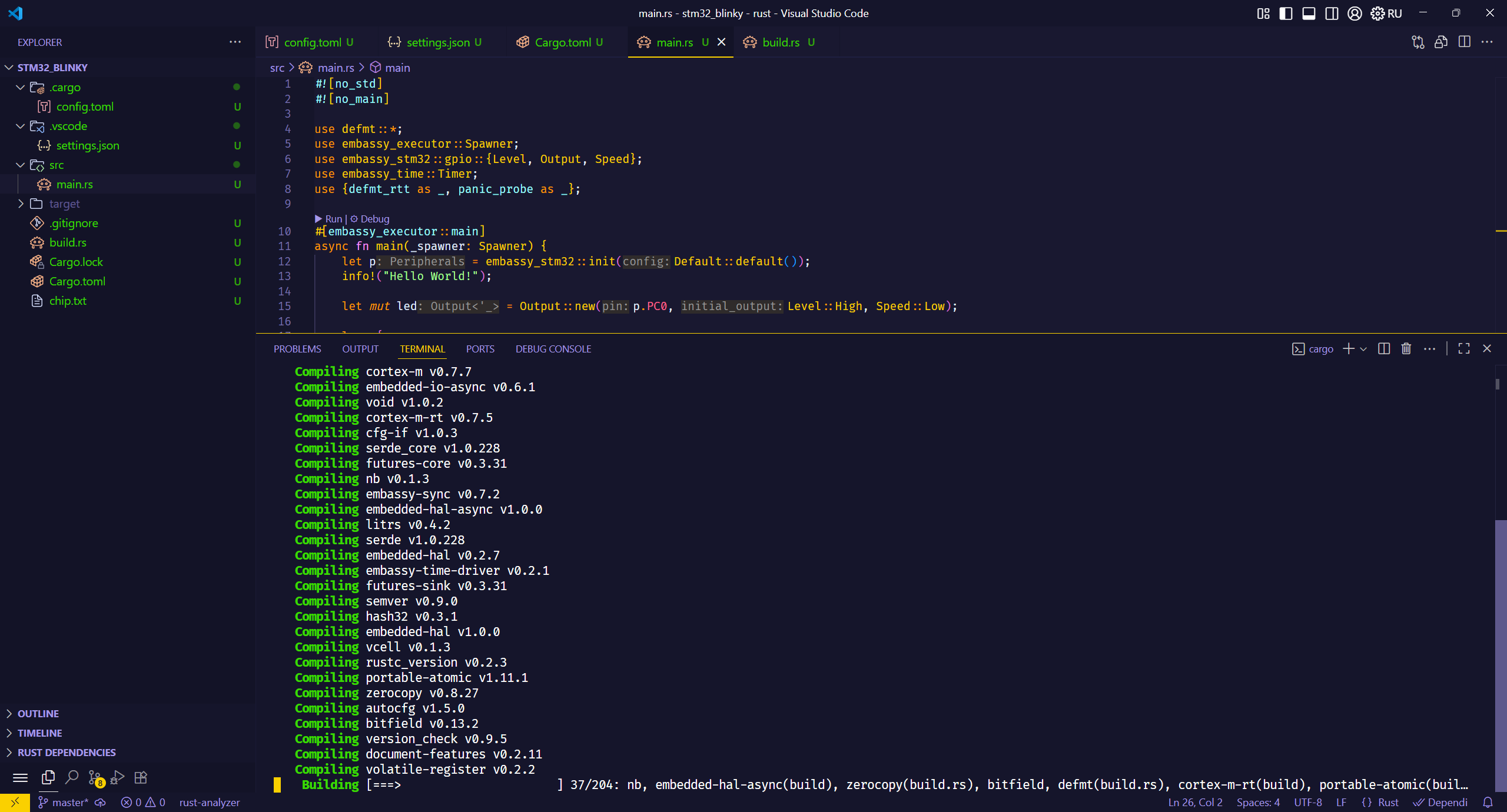Expand the target folder

[65, 204]
